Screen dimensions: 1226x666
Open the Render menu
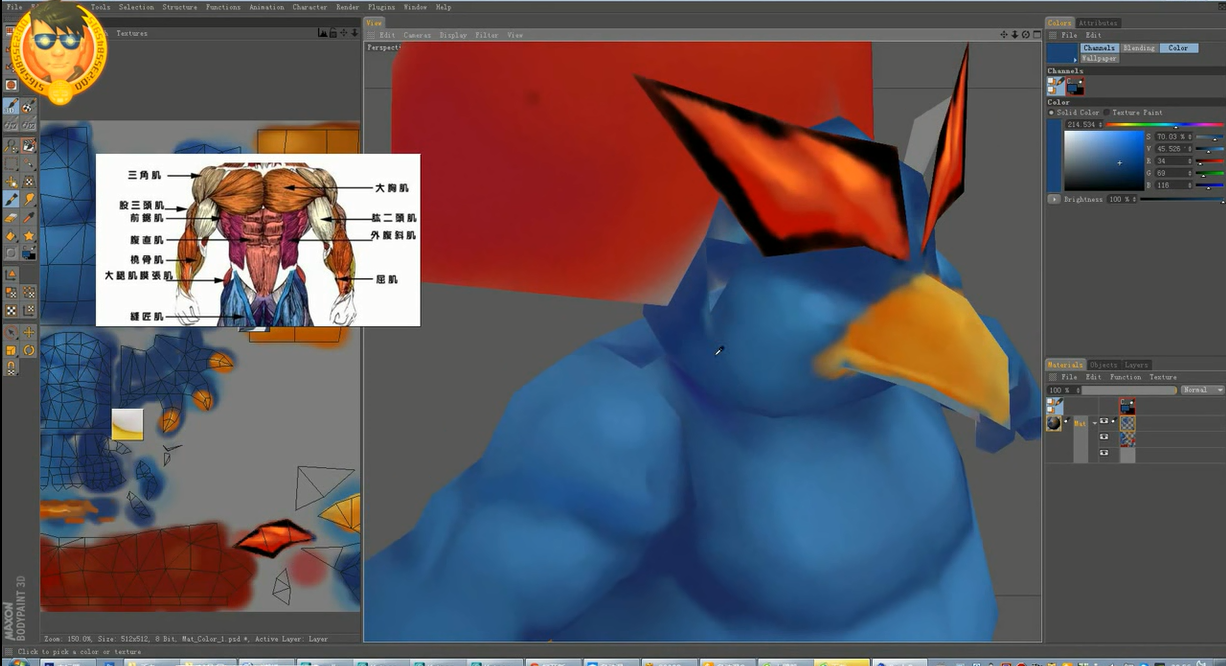(x=347, y=7)
